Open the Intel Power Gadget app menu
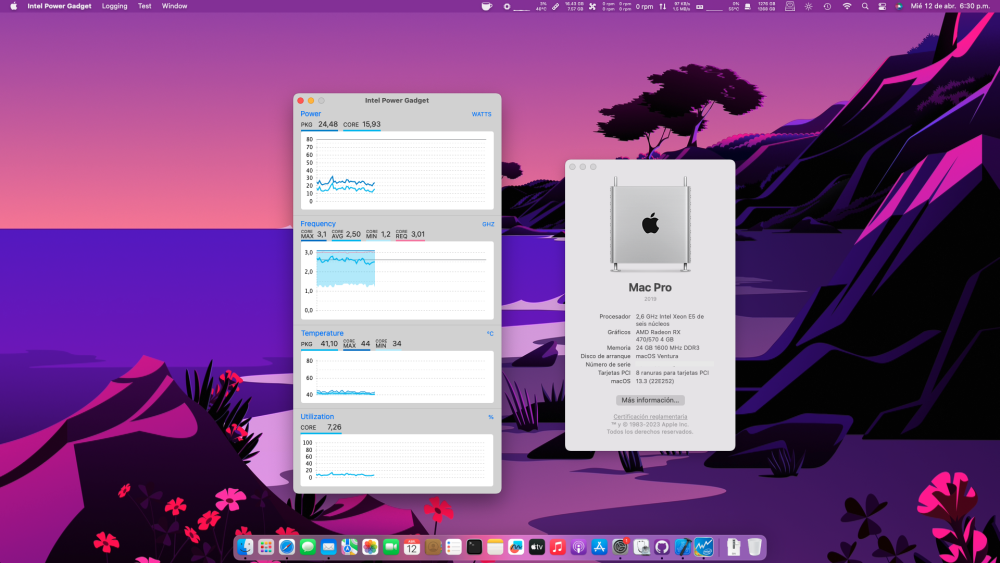 click(59, 6)
